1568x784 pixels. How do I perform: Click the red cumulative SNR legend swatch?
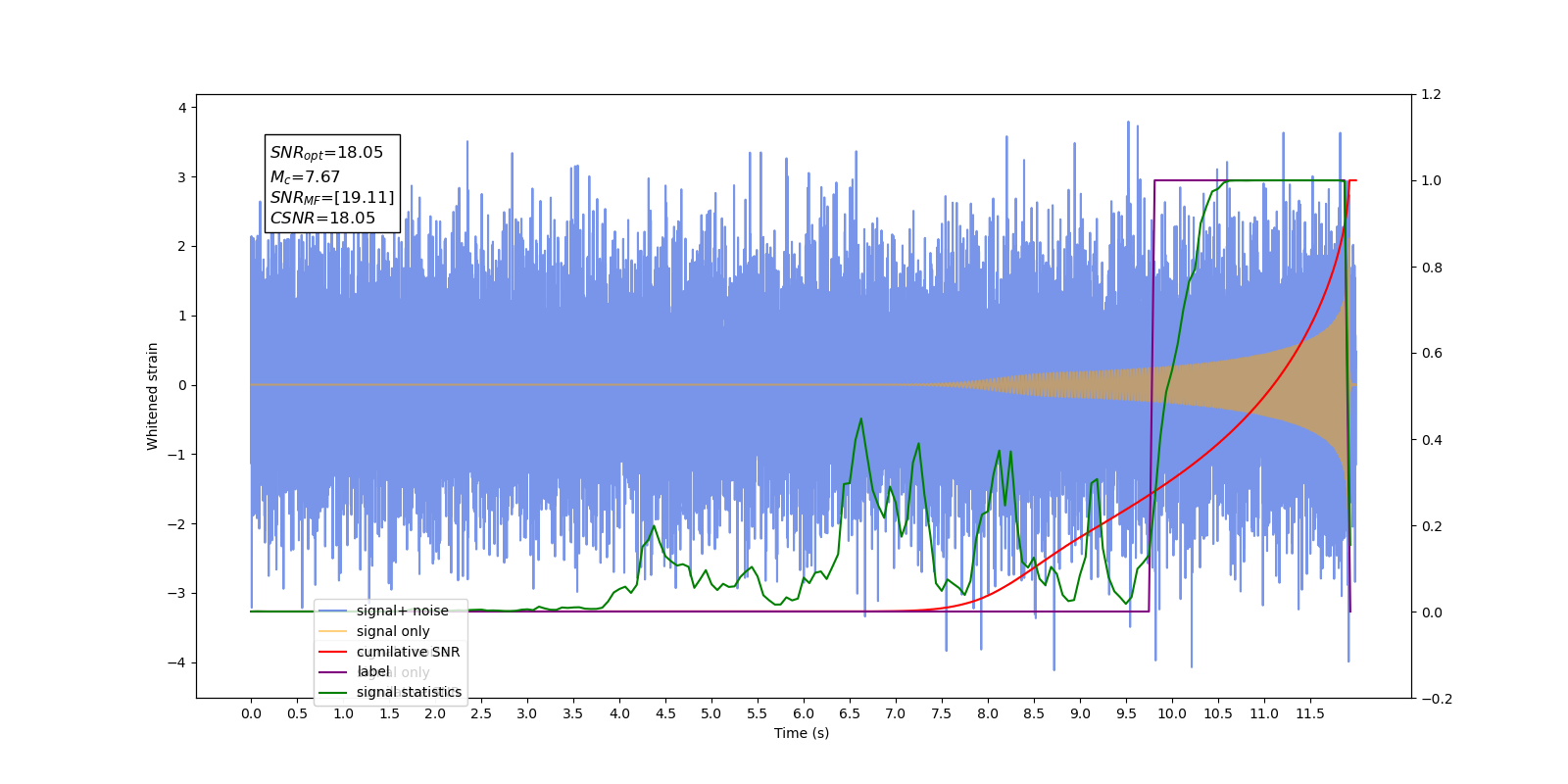[333, 652]
